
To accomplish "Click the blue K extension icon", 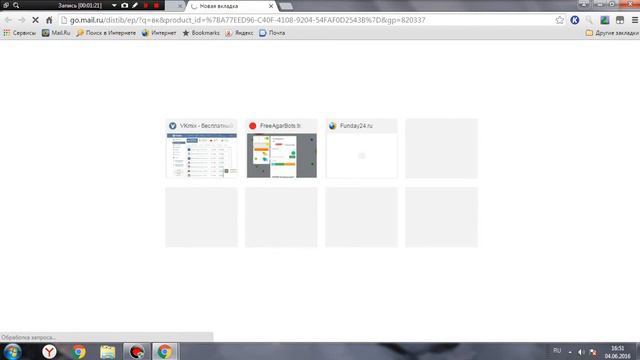I will pos(575,20).
